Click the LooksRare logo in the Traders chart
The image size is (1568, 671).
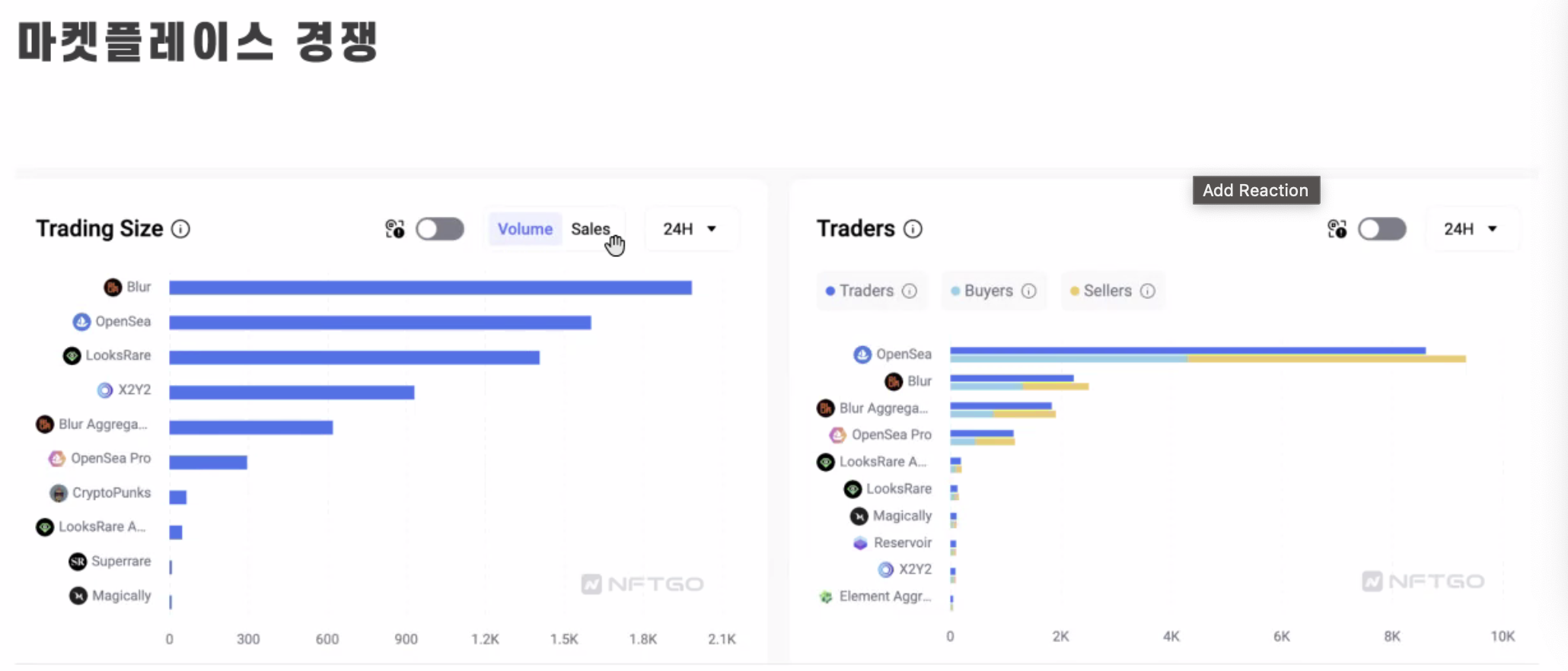coord(853,489)
